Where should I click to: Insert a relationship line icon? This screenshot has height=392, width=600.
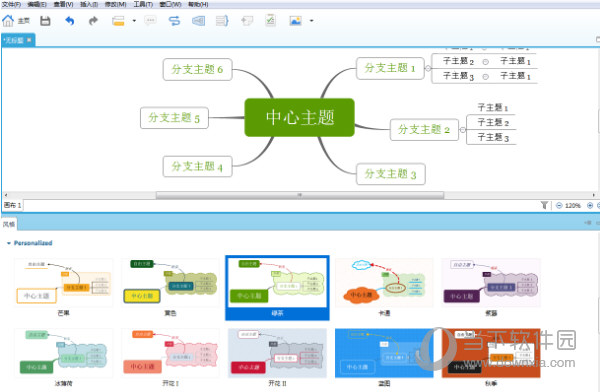click(x=174, y=21)
